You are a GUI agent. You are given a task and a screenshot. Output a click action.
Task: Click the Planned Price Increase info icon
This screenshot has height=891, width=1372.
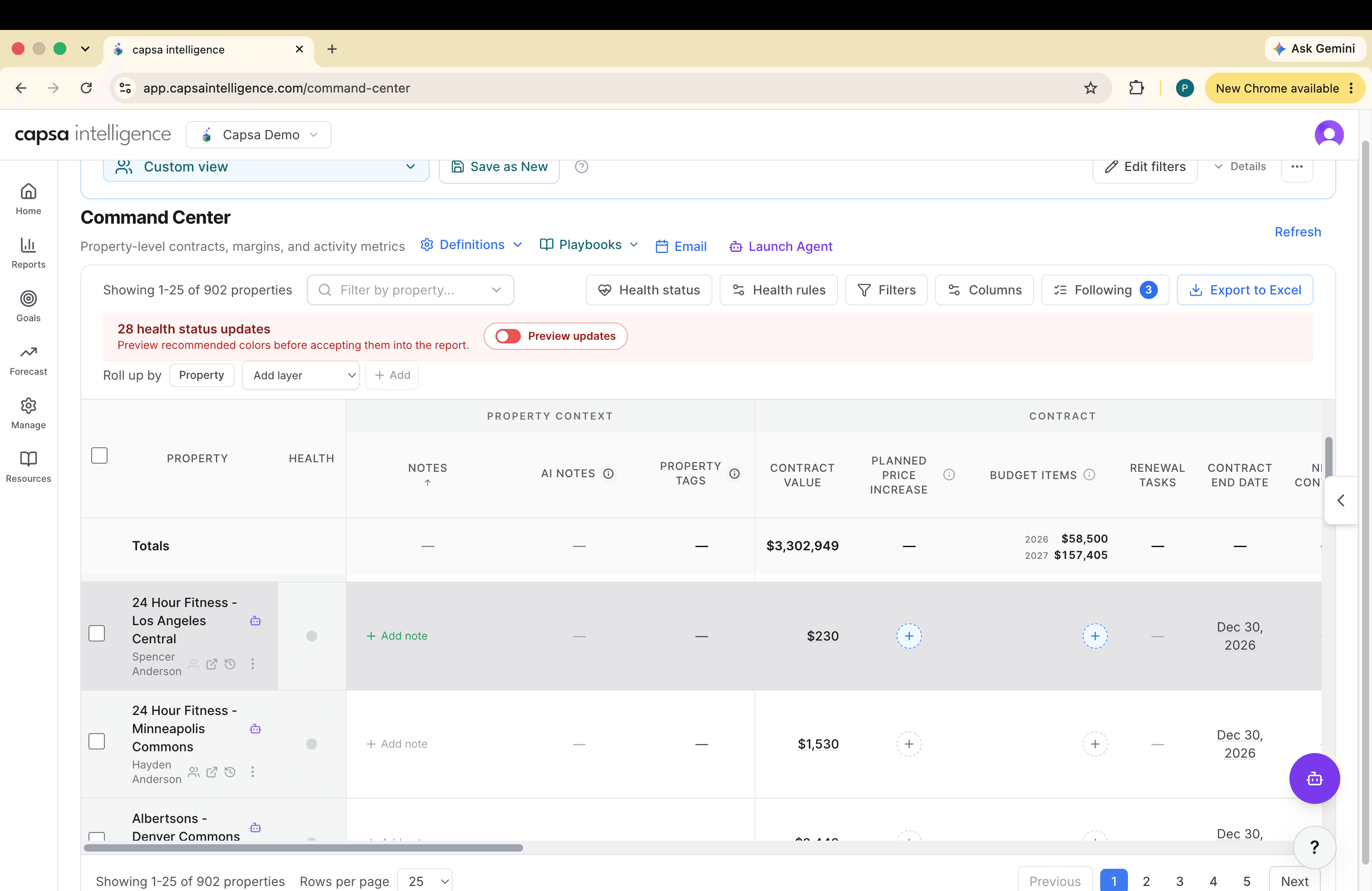[x=948, y=475]
